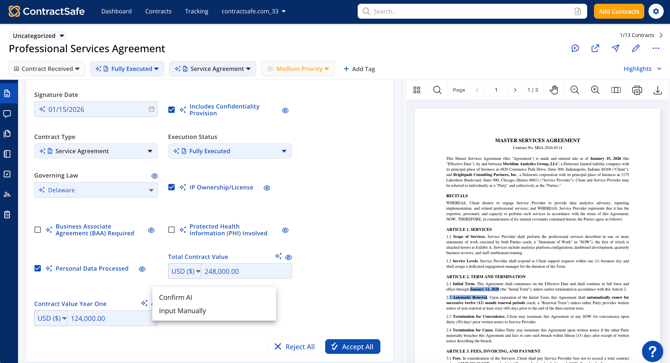The height and width of the screenshot is (363, 670).
Task: Choose Input Manually from popup menu
Action: click(214, 310)
